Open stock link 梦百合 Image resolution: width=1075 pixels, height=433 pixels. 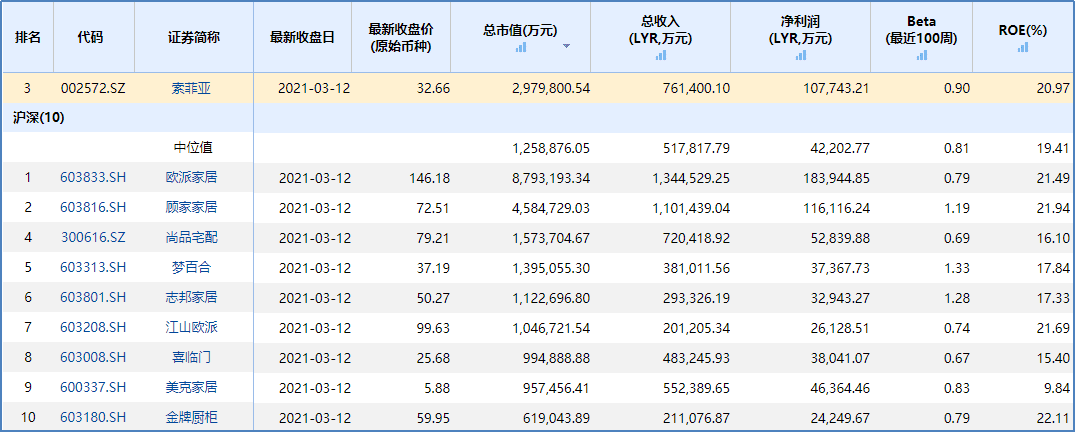tap(191, 268)
